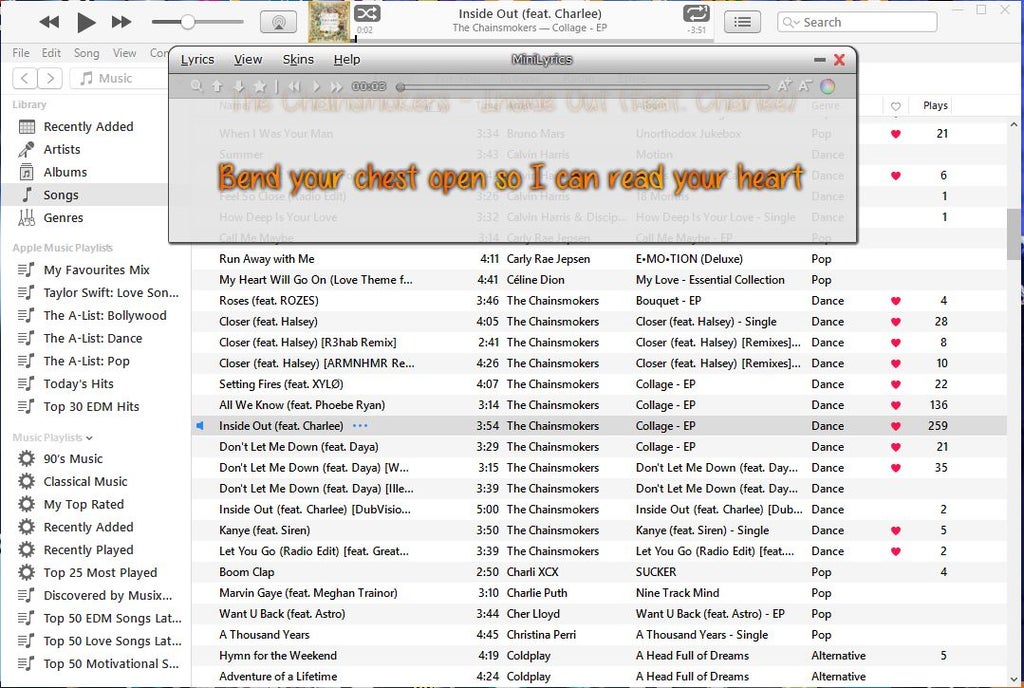Image resolution: width=1024 pixels, height=688 pixels.
Task: Click the forward navigation arrow
Action: point(50,78)
